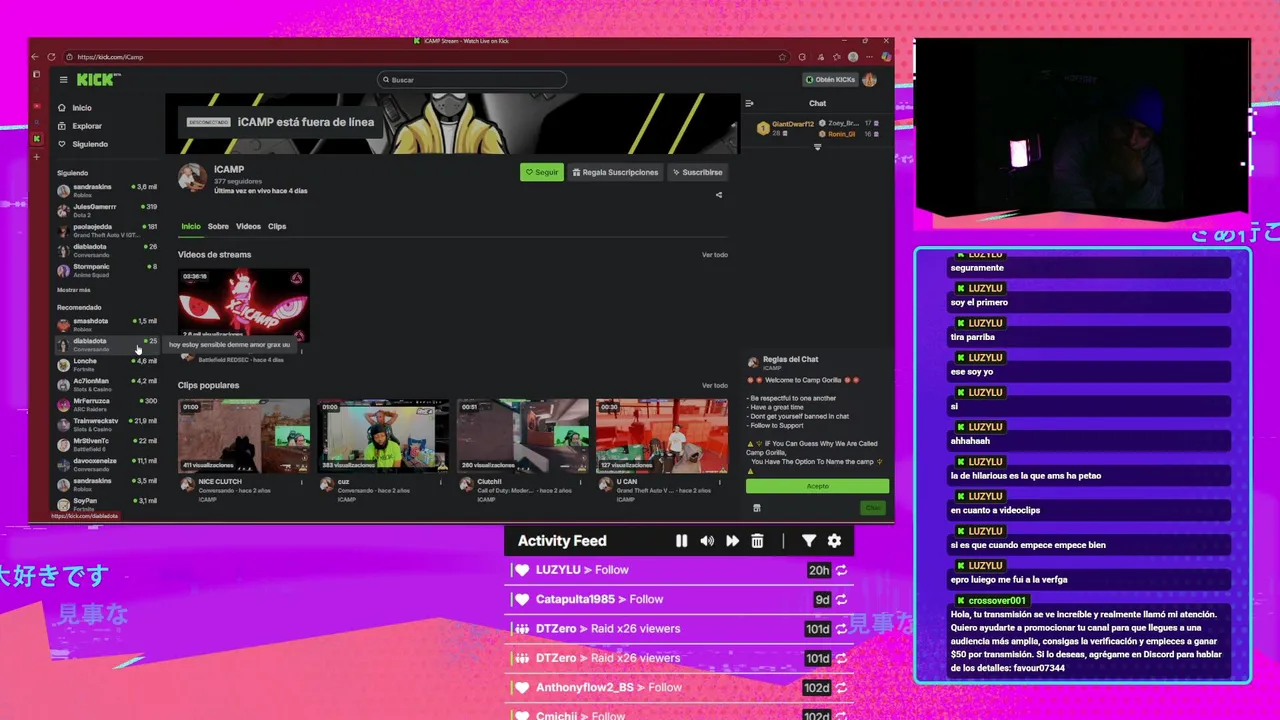This screenshot has height=720, width=1280.
Task: Open the Battlefield REDSEC stream video thumbnail
Action: 244,305
